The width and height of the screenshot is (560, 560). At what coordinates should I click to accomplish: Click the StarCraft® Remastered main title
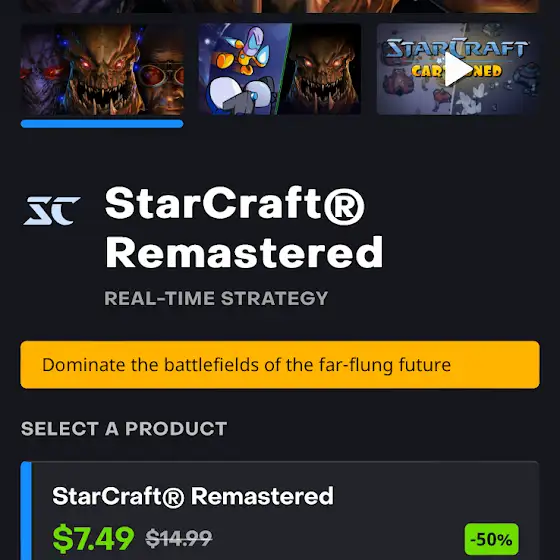pyautogui.click(x=244, y=227)
